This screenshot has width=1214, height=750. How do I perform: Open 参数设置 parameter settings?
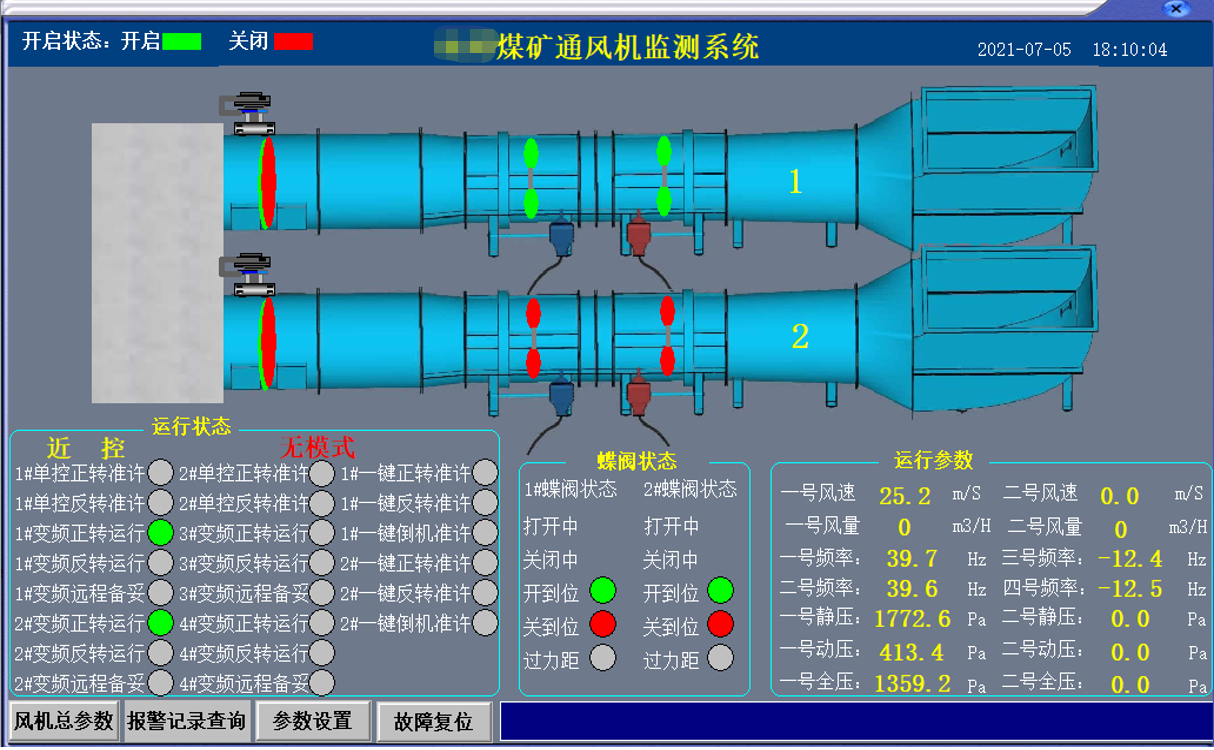point(312,721)
